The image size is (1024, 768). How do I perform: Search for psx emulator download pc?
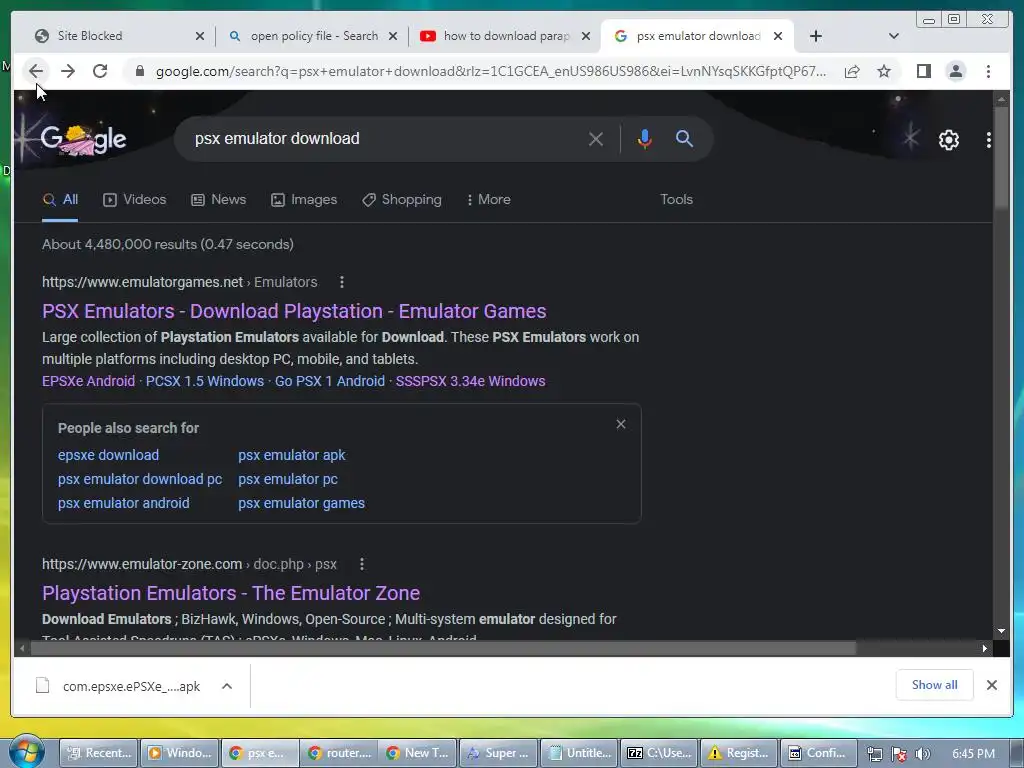[140, 479]
